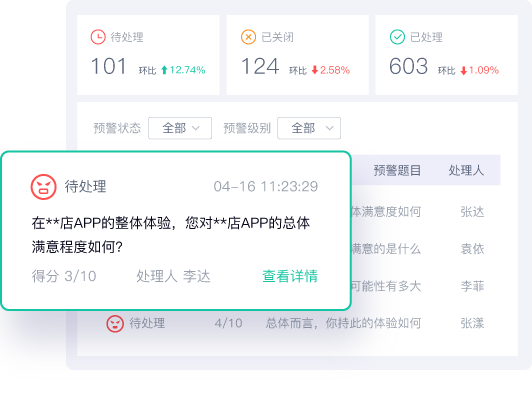Click the question text 总体而言，你持此的体验如何
Viewport: 532px width, 396px height.
(343, 323)
